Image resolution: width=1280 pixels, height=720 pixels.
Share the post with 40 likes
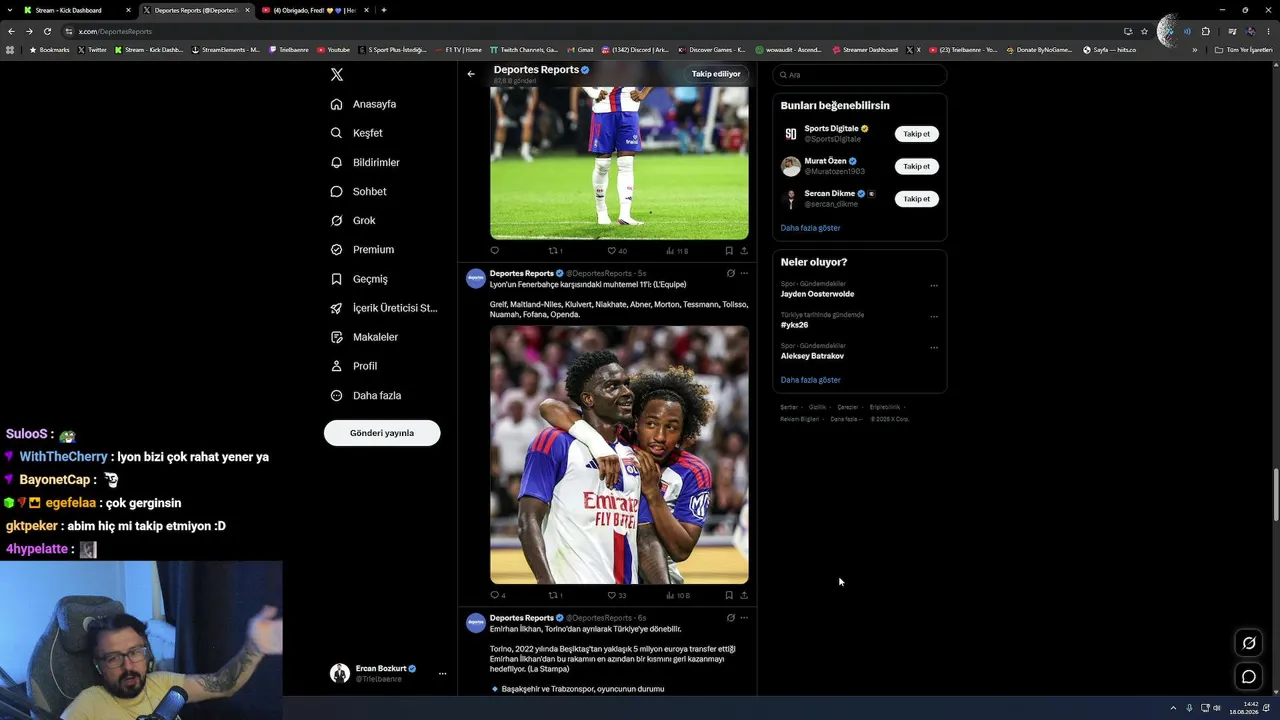[x=744, y=251]
